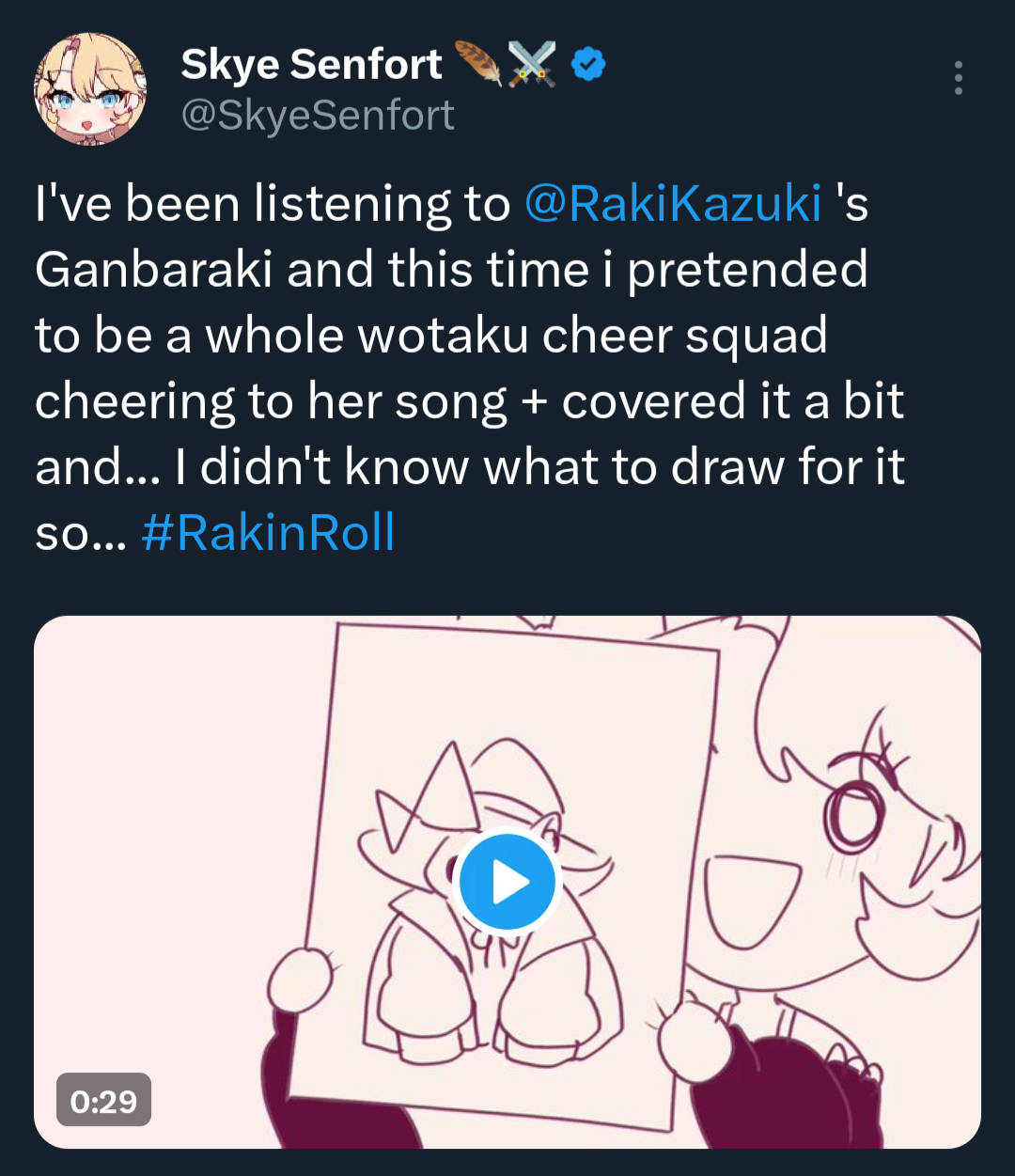
Task: Open the three-dot more options menu
Action: point(958,78)
